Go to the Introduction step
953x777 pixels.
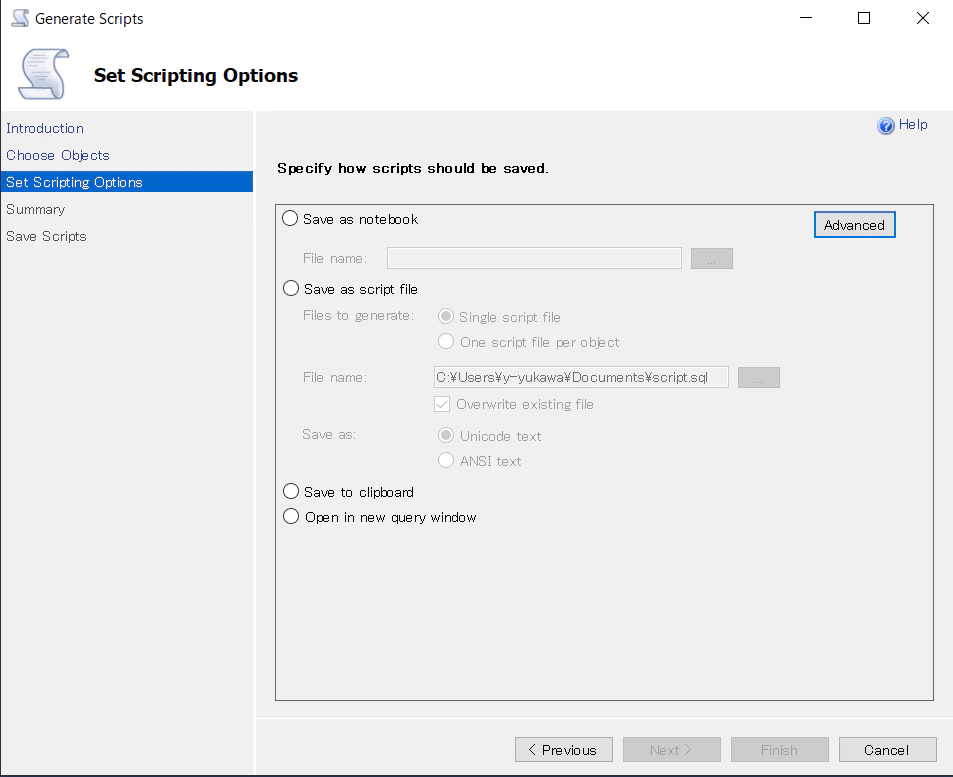point(45,128)
